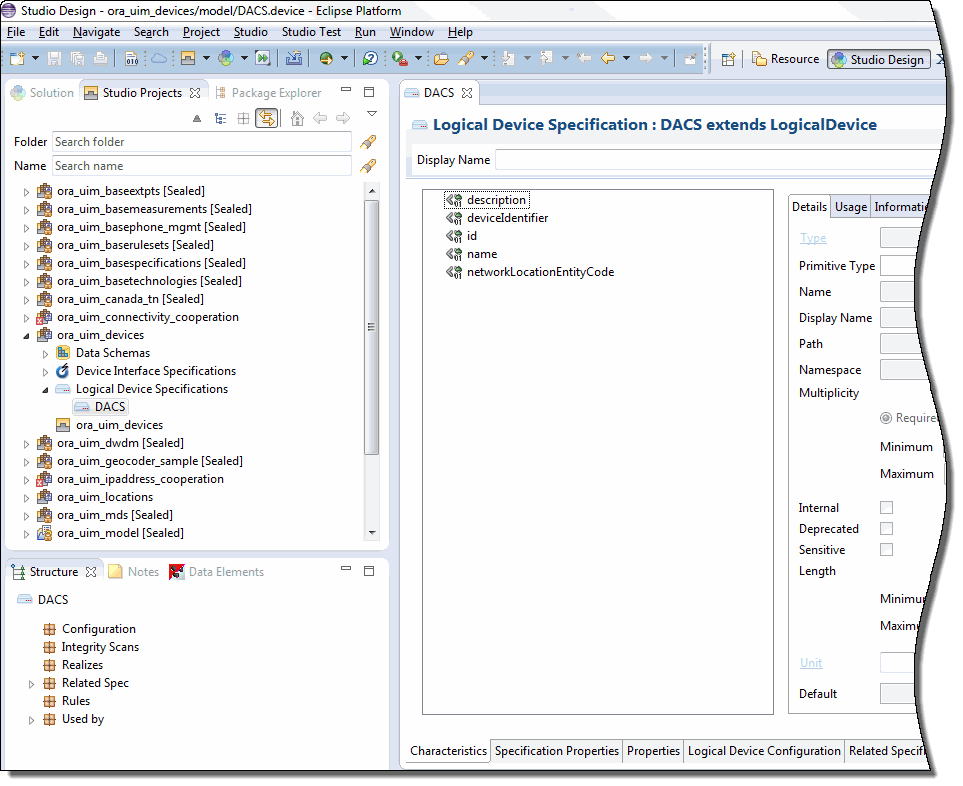
Task: Click the Open Type folder icon
Action: [441, 58]
